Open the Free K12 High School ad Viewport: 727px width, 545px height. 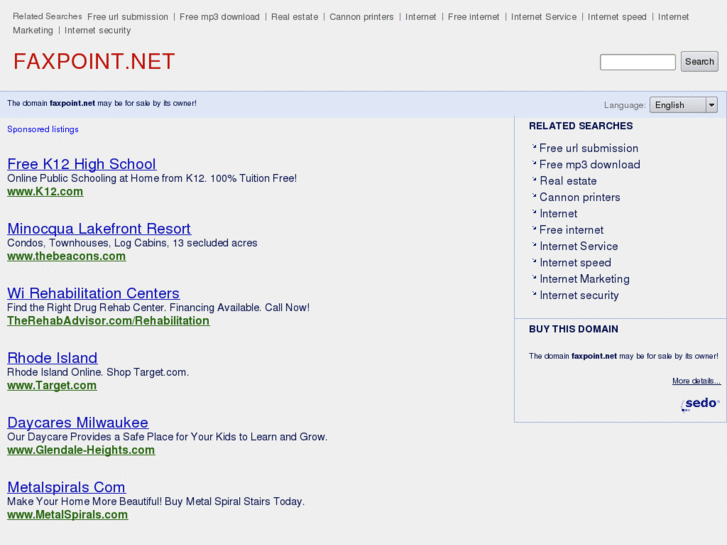click(x=82, y=164)
